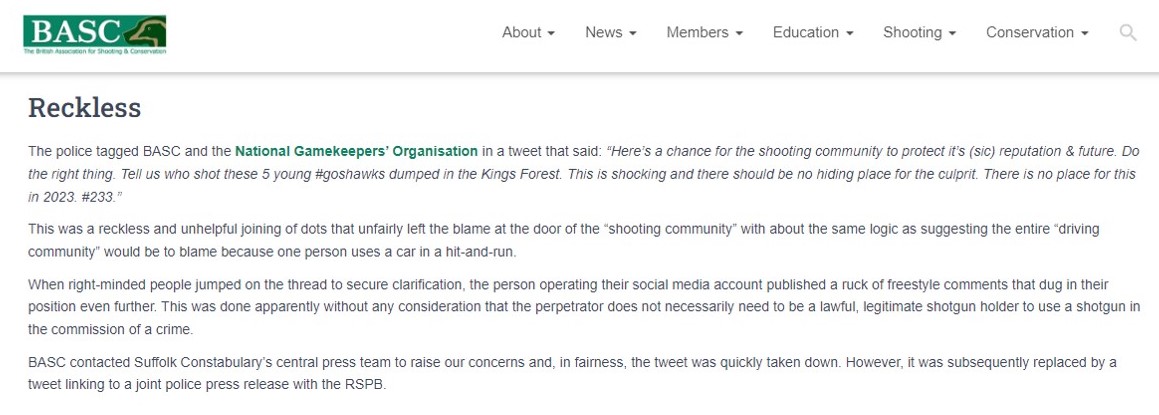The height and width of the screenshot is (415, 1159).
Task: Open the Shooting menu label
Action: tap(913, 33)
